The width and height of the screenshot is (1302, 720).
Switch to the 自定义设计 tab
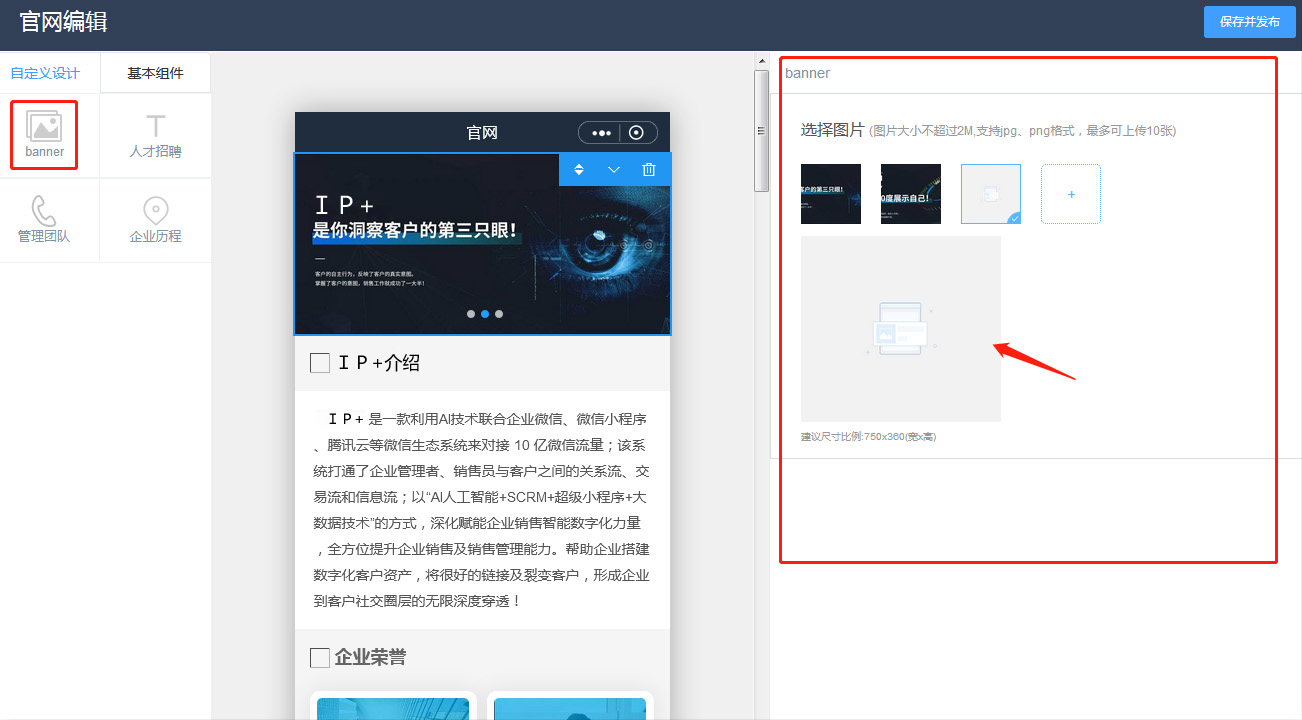coord(45,73)
